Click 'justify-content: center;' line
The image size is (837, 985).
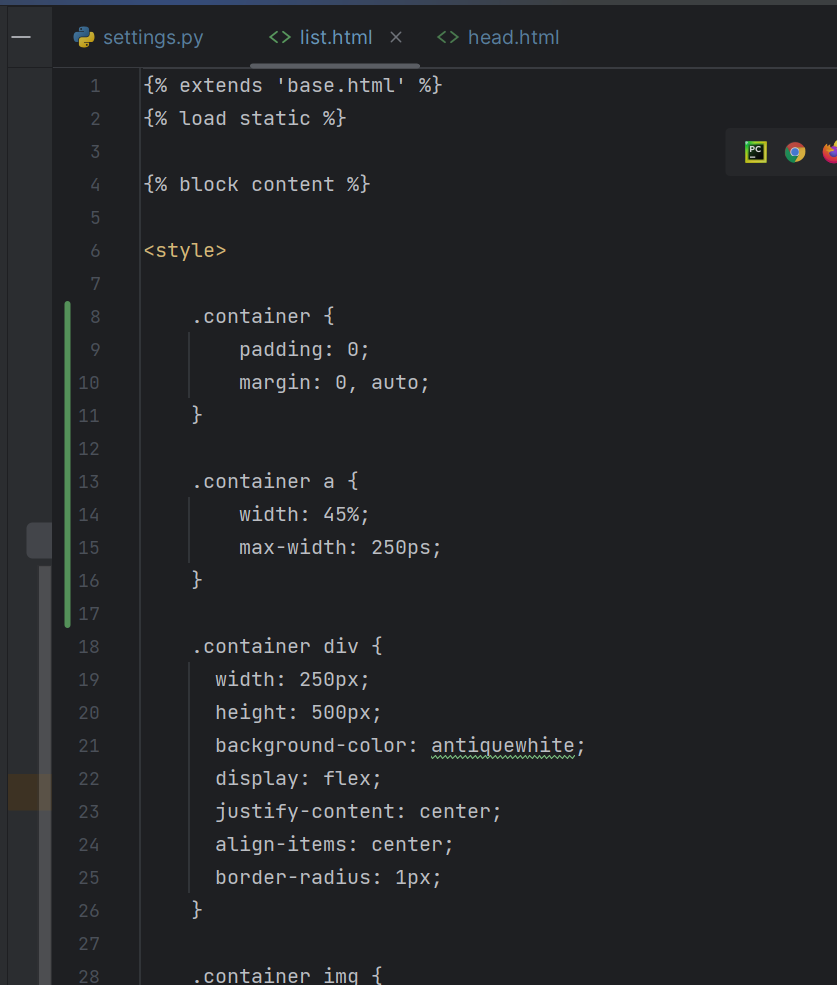point(358,812)
